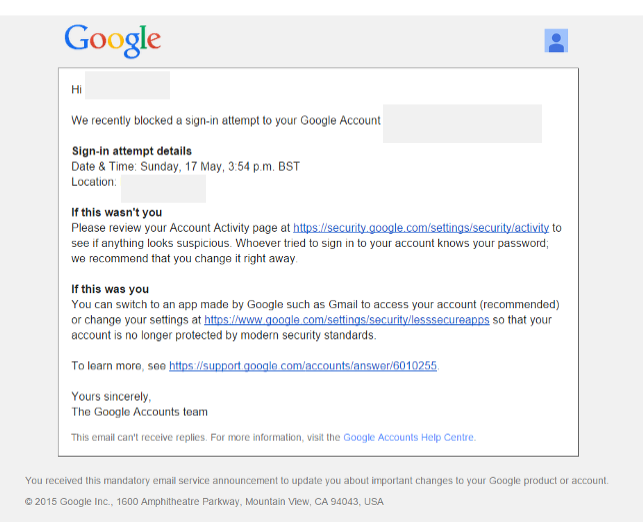
Task: Click the blue profile avatar icon
Action: pyautogui.click(x=556, y=40)
